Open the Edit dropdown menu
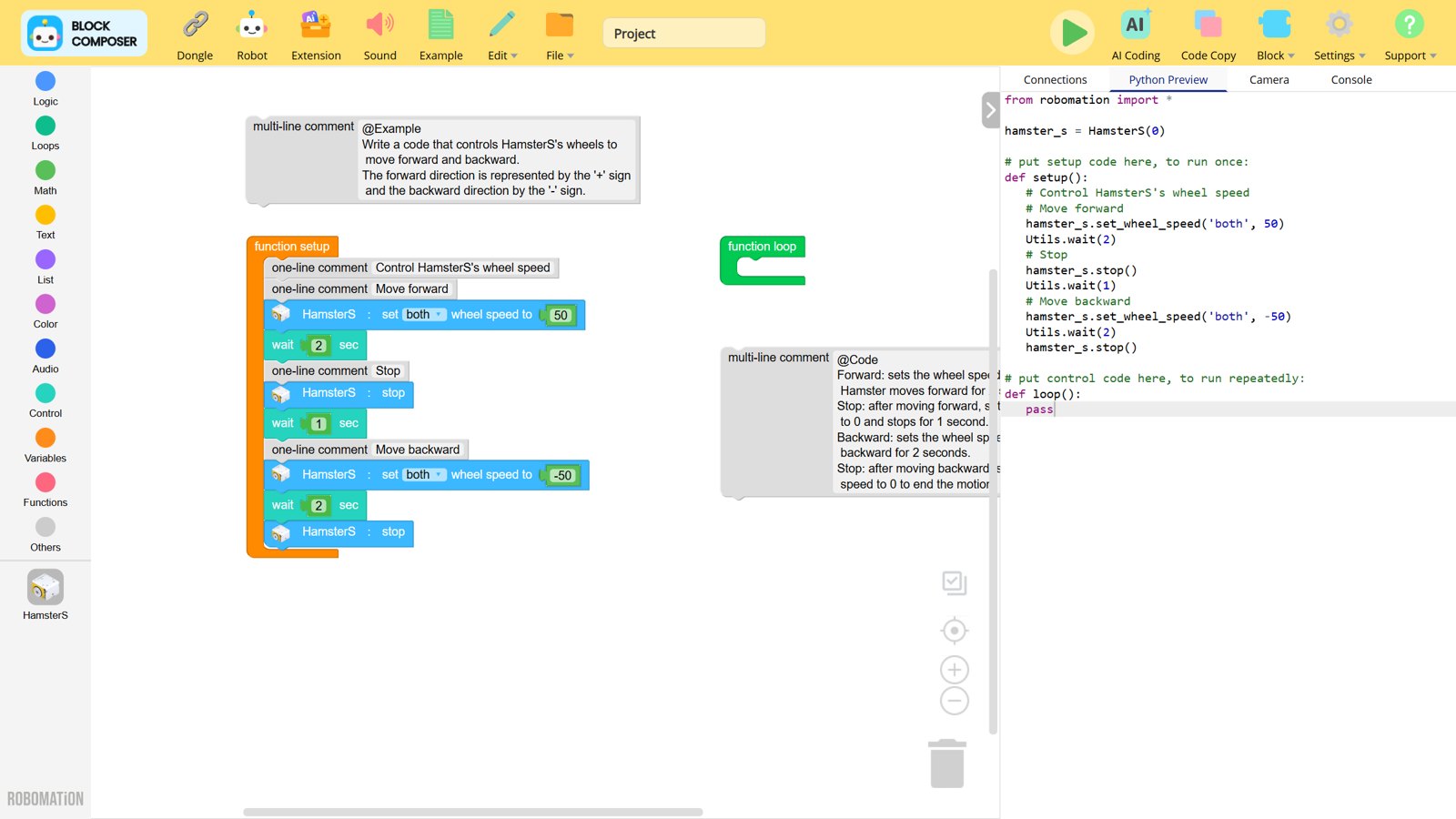Screen dimensions: 1456x819 click(x=502, y=36)
